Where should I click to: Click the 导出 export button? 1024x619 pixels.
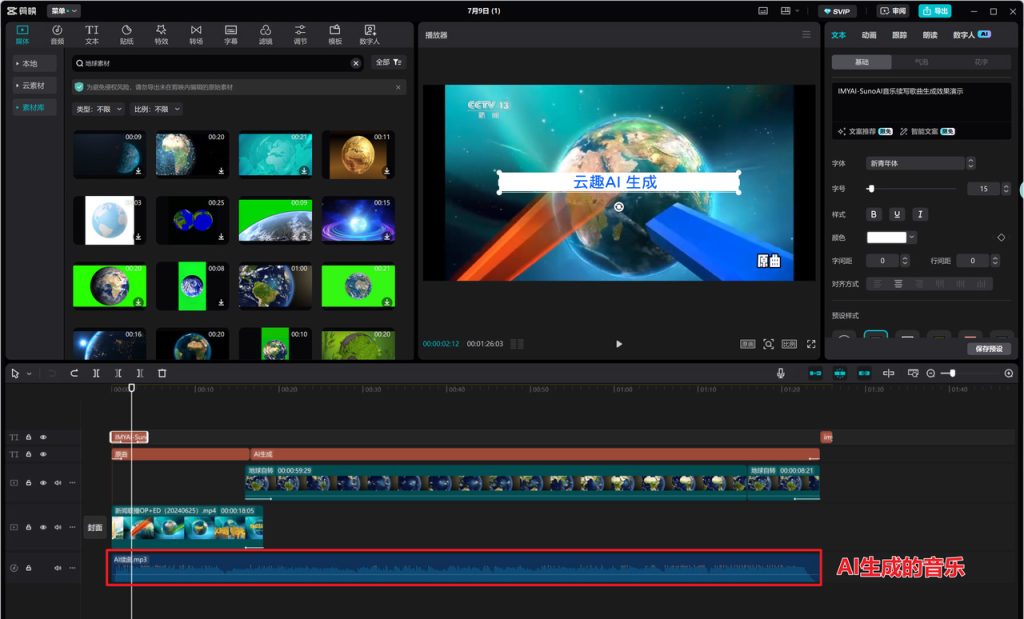point(933,11)
